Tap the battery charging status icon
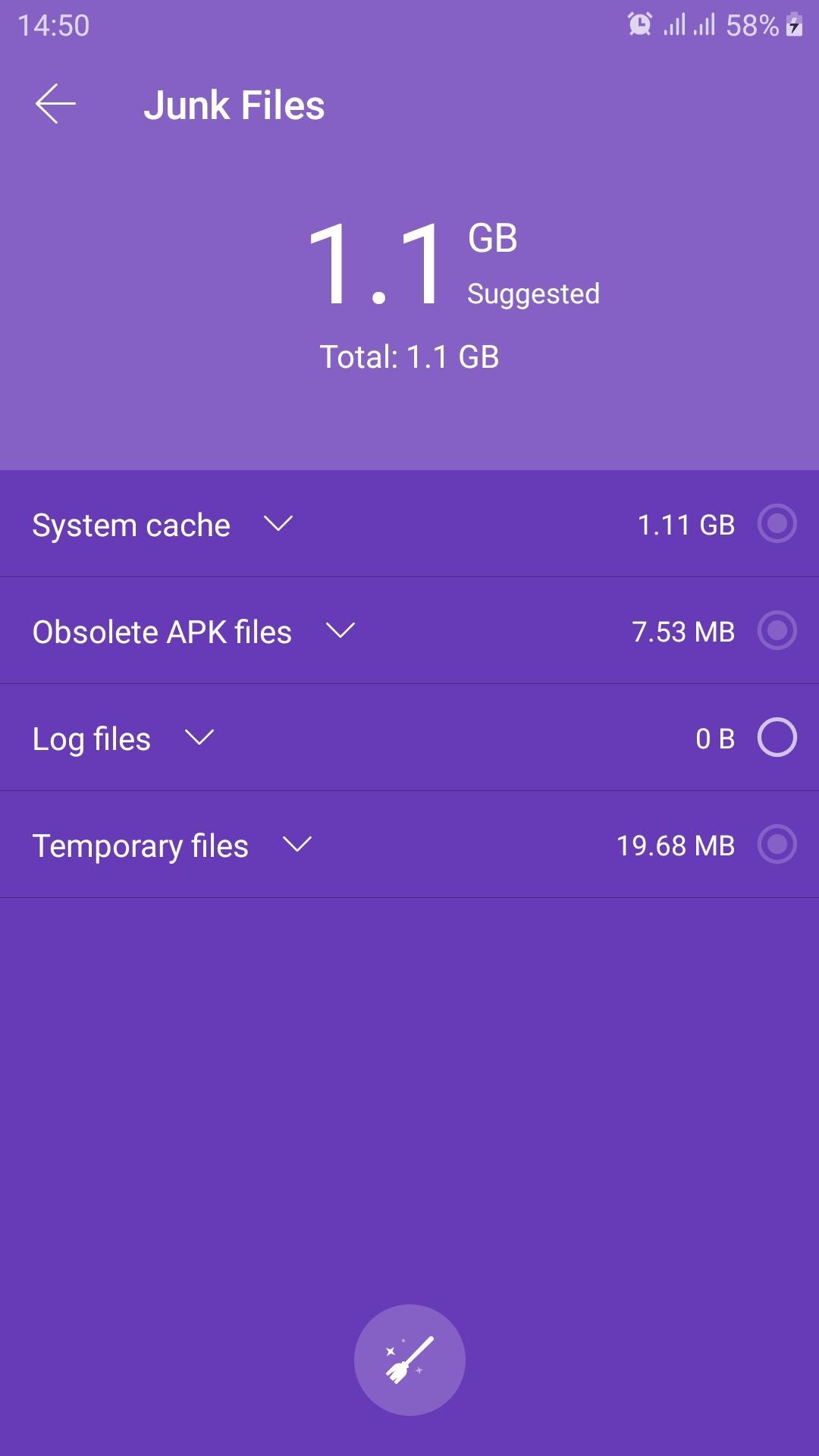819x1456 pixels. tap(794, 24)
